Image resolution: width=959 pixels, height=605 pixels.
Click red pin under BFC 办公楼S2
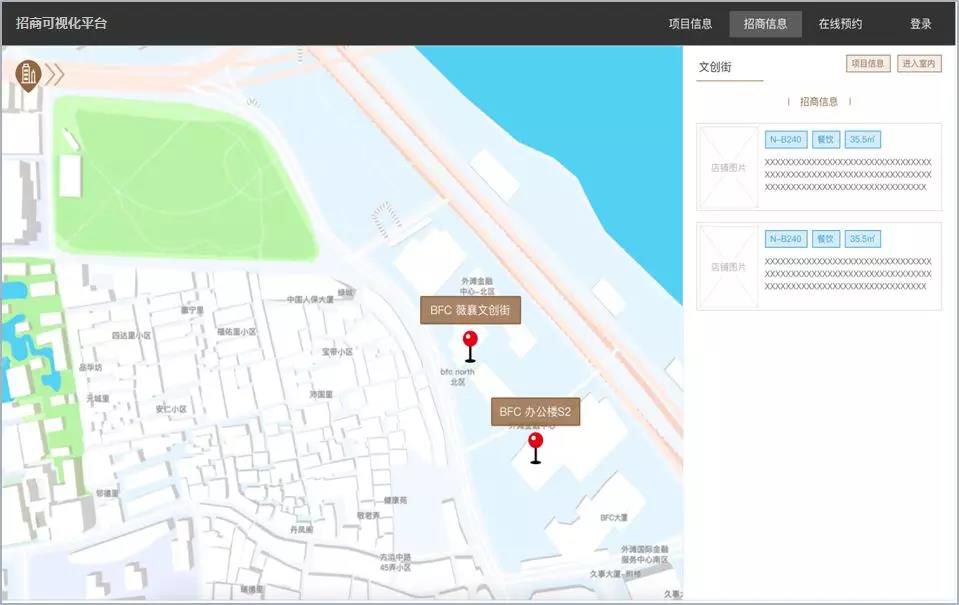click(x=535, y=446)
